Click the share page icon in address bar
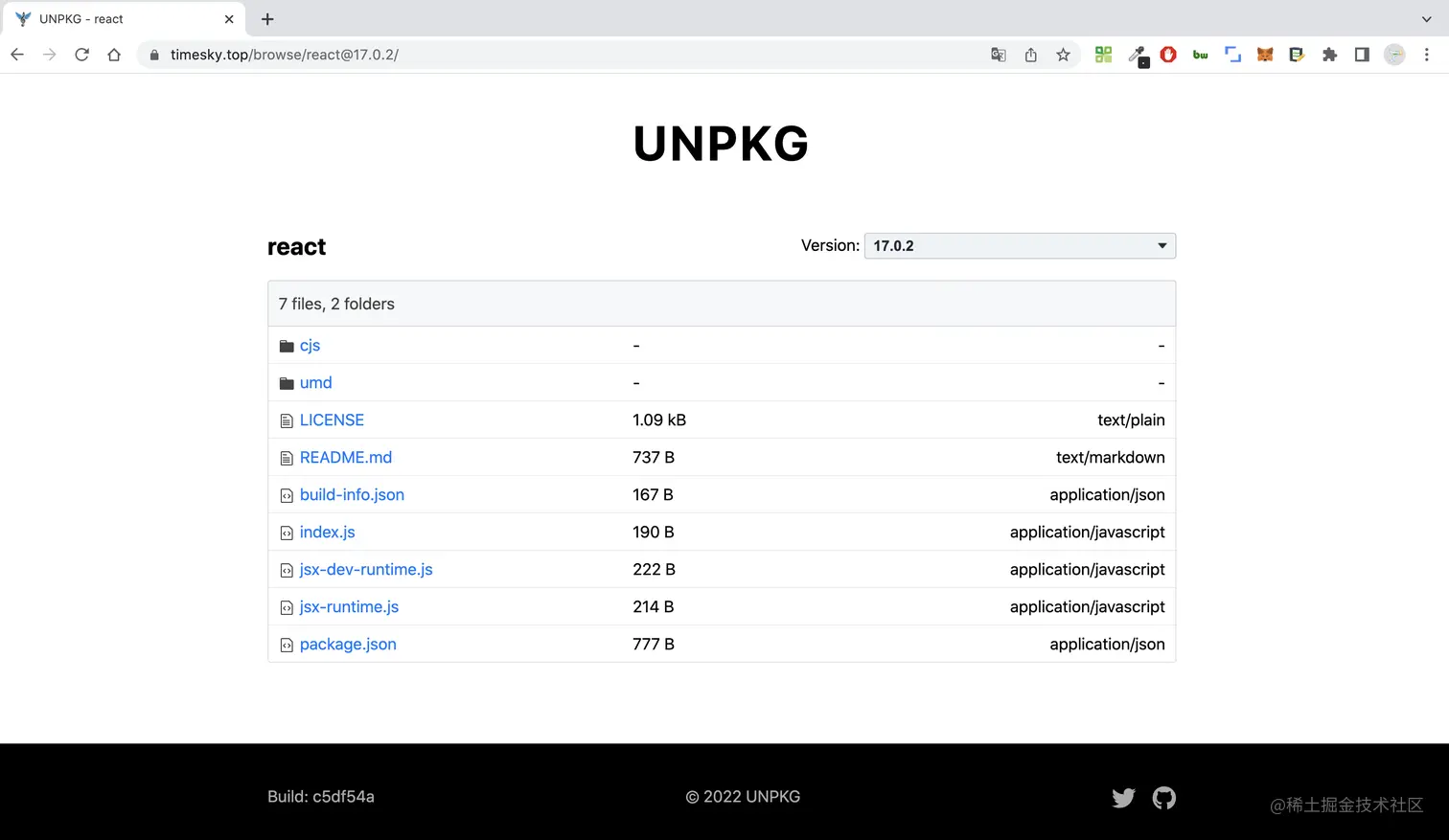This screenshot has width=1449, height=840. click(1031, 55)
